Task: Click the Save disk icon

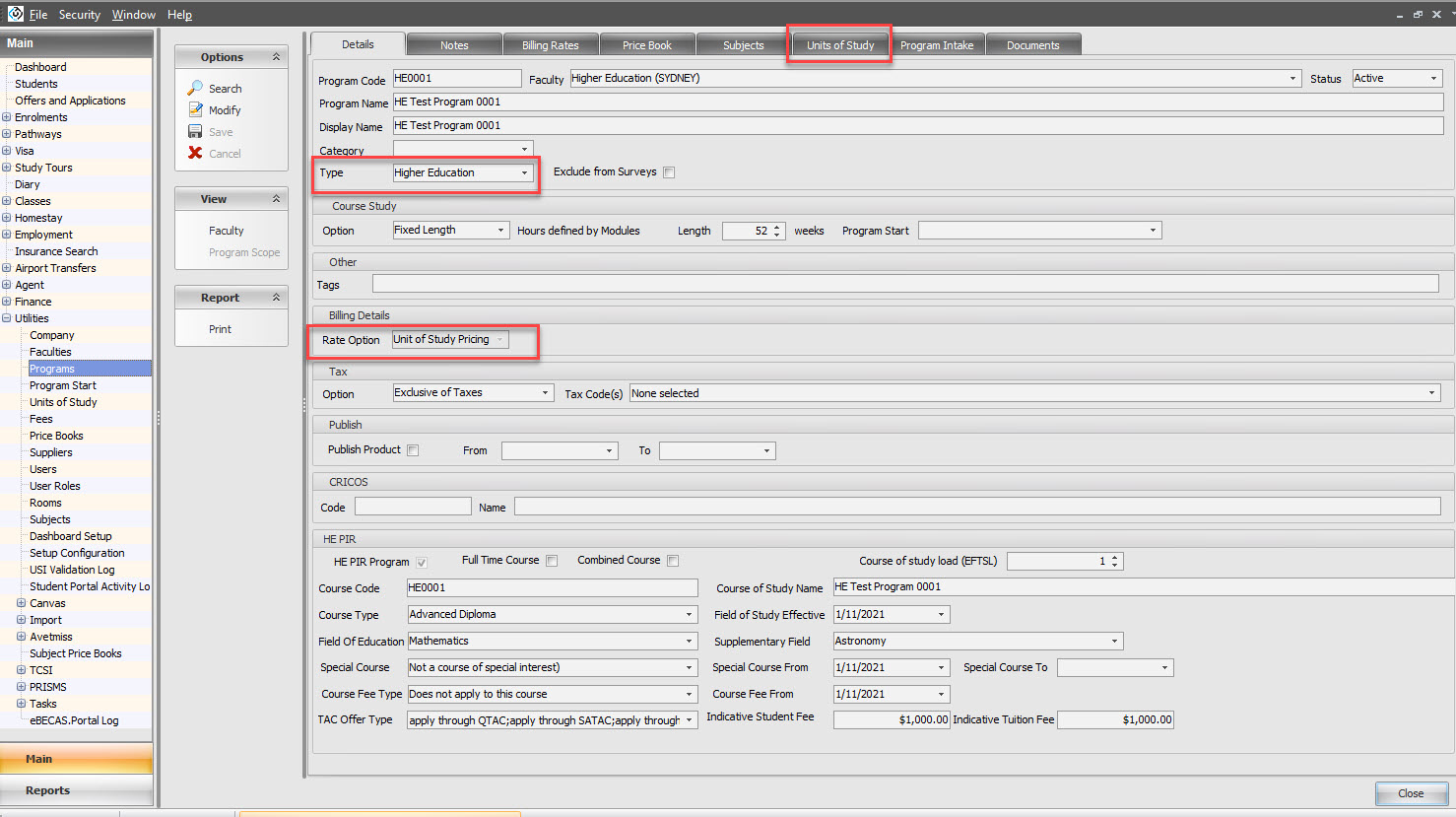Action: click(195, 131)
